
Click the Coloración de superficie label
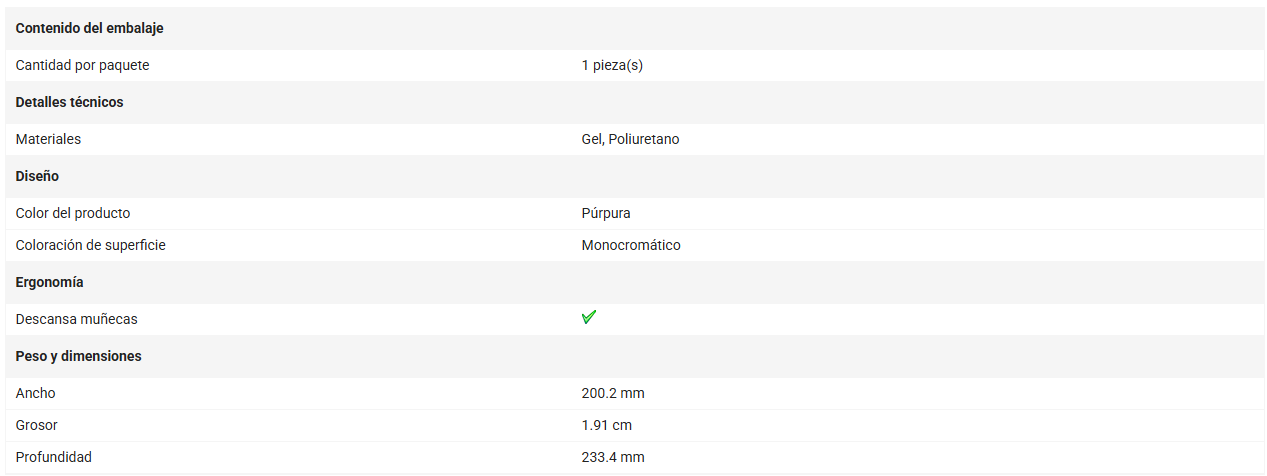pyautogui.click(x=91, y=245)
